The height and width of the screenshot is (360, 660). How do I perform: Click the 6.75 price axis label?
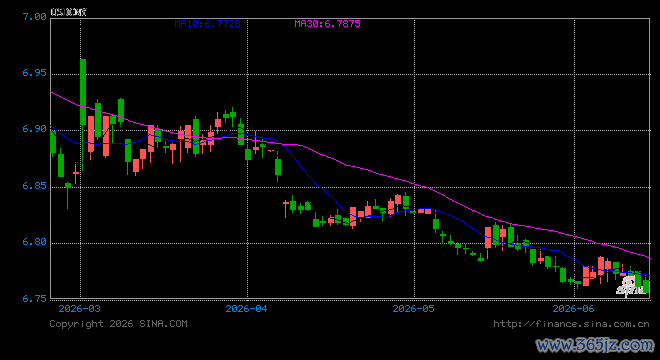click(x=34, y=299)
